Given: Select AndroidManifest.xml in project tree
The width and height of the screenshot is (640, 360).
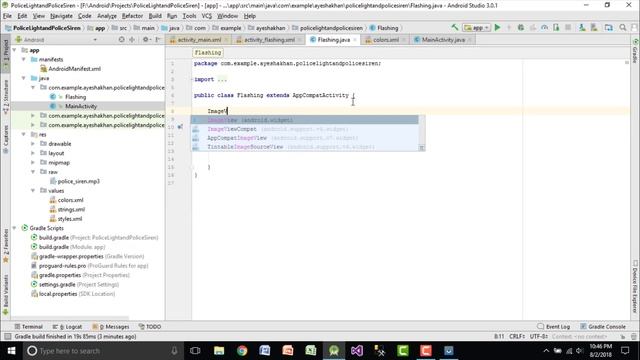Looking at the screenshot, I should tap(74, 69).
